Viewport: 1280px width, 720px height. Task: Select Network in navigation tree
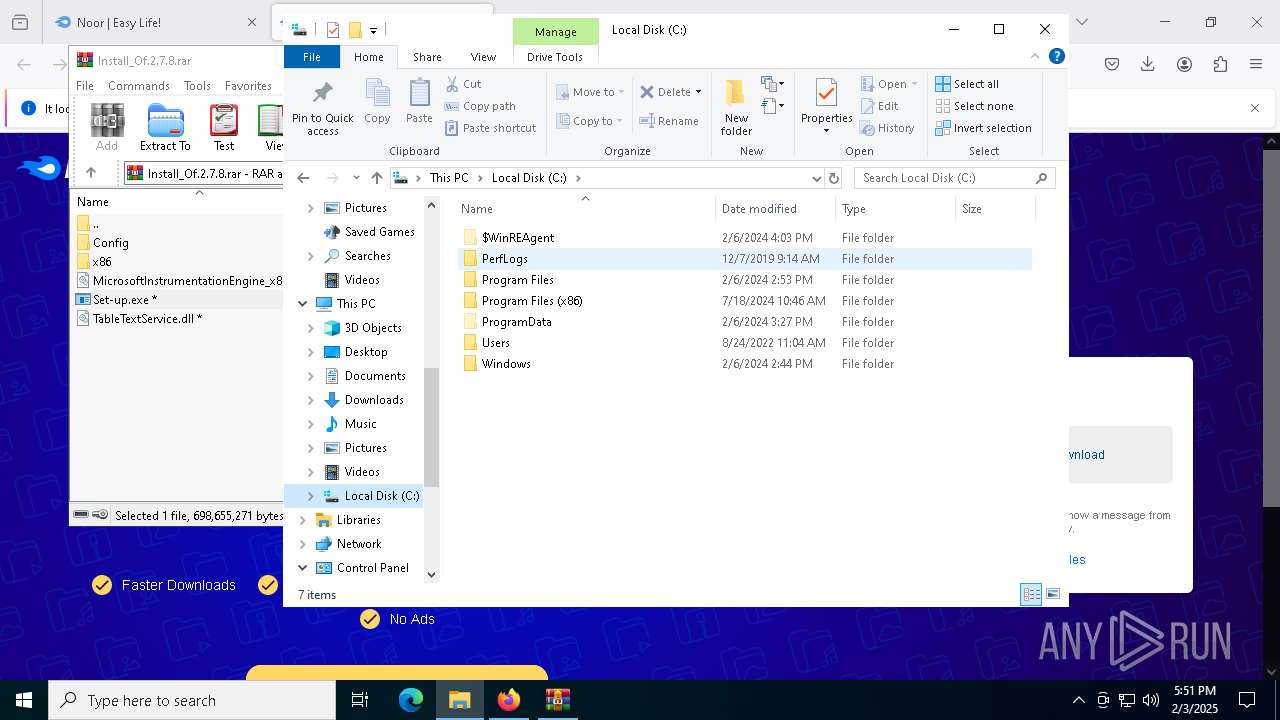point(359,544)
